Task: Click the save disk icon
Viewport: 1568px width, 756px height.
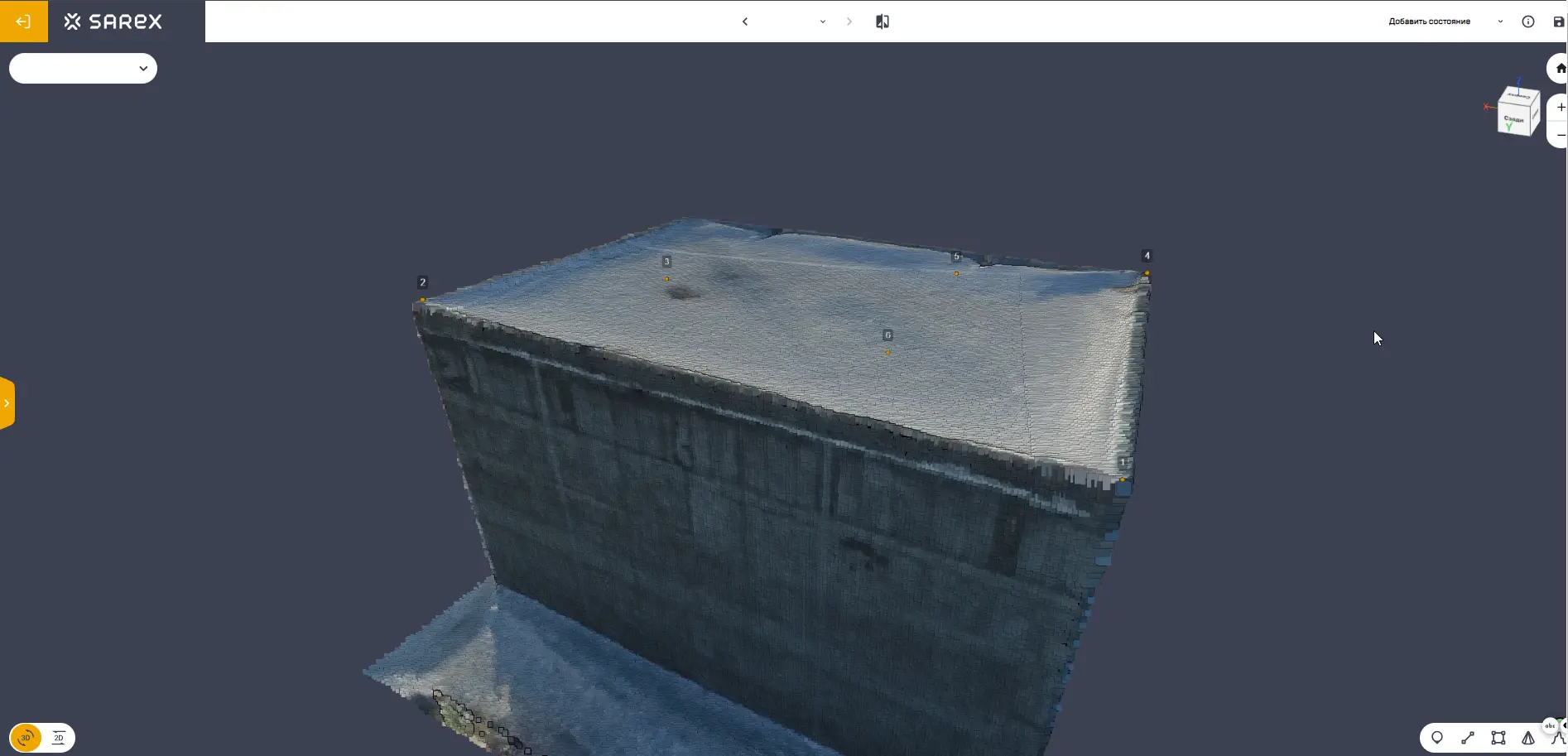Action: [1558, 22]
